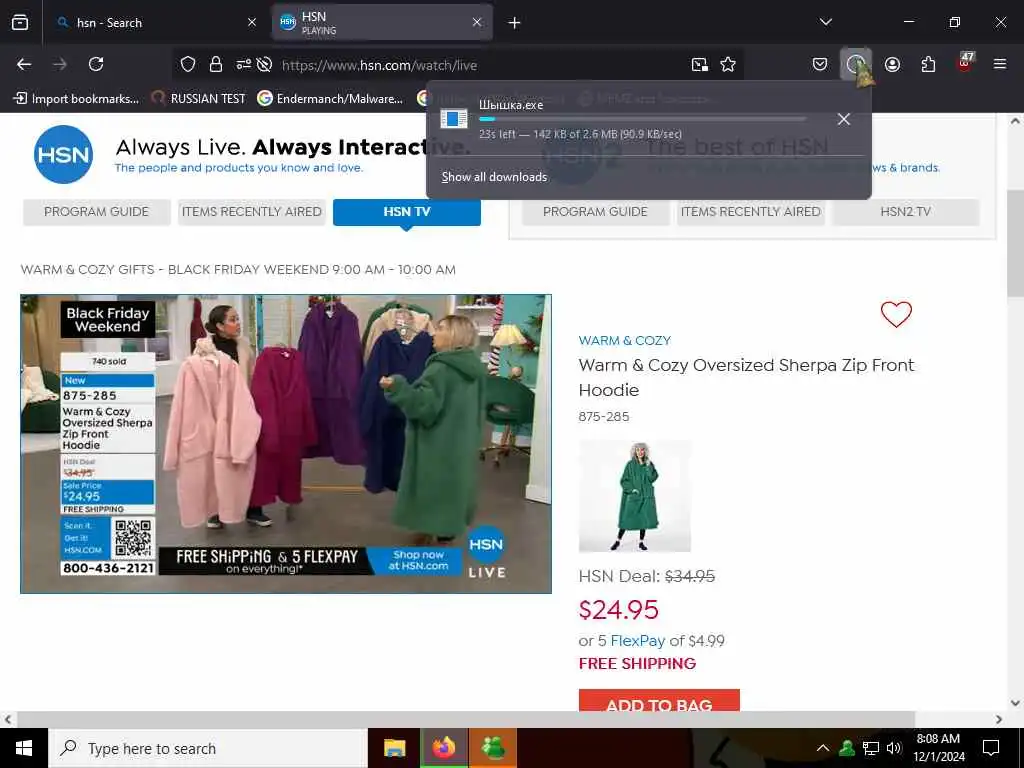Open left ITEMS RECENTLY AIRED tab
The width and height of the screenshot is (1024, 768).
251,212
